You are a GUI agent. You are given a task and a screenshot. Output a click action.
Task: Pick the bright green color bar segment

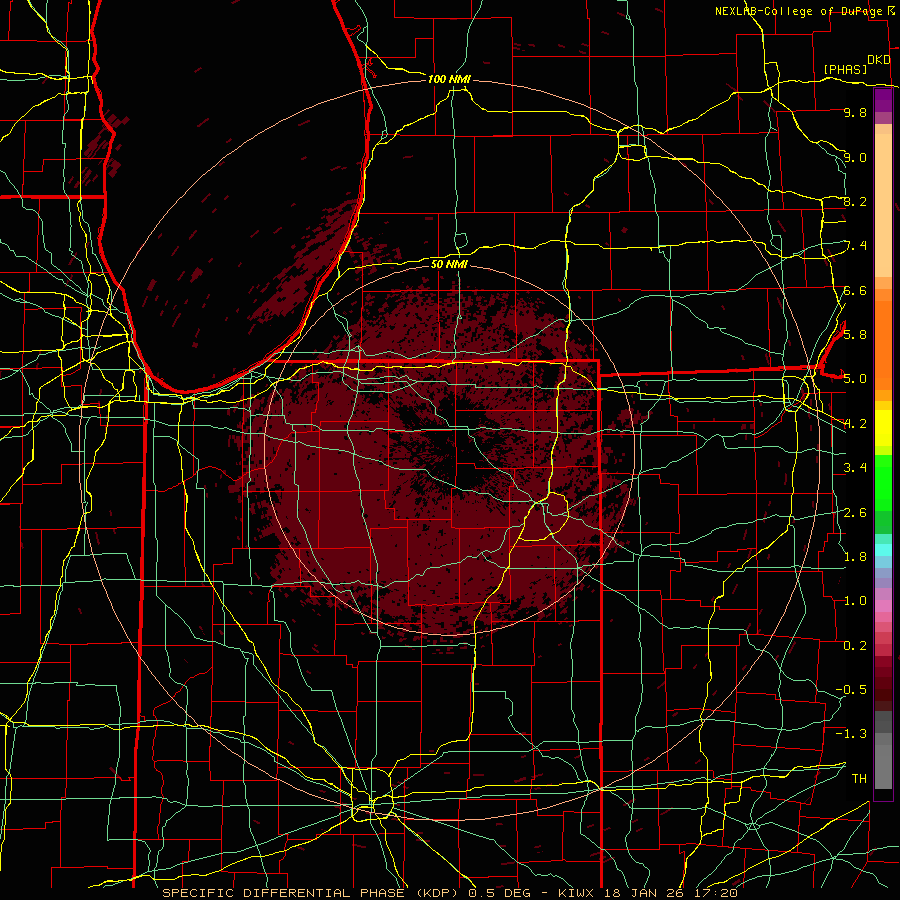tap(883, 483)
